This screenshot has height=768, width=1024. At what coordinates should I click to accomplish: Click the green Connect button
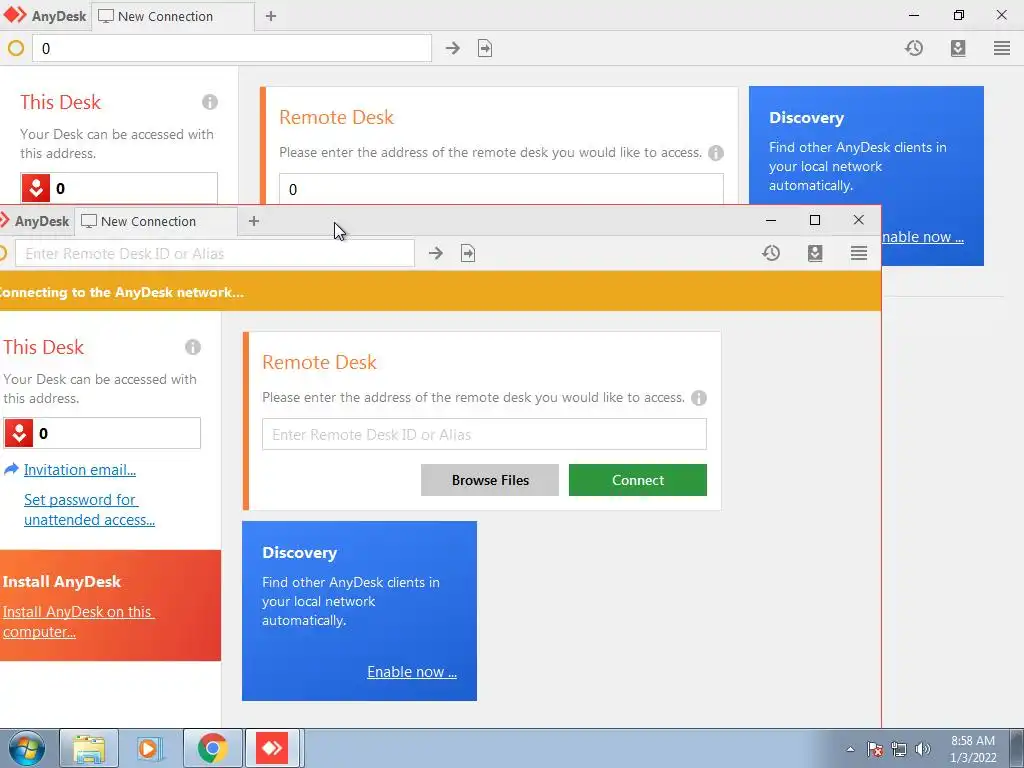pos(637,480)
